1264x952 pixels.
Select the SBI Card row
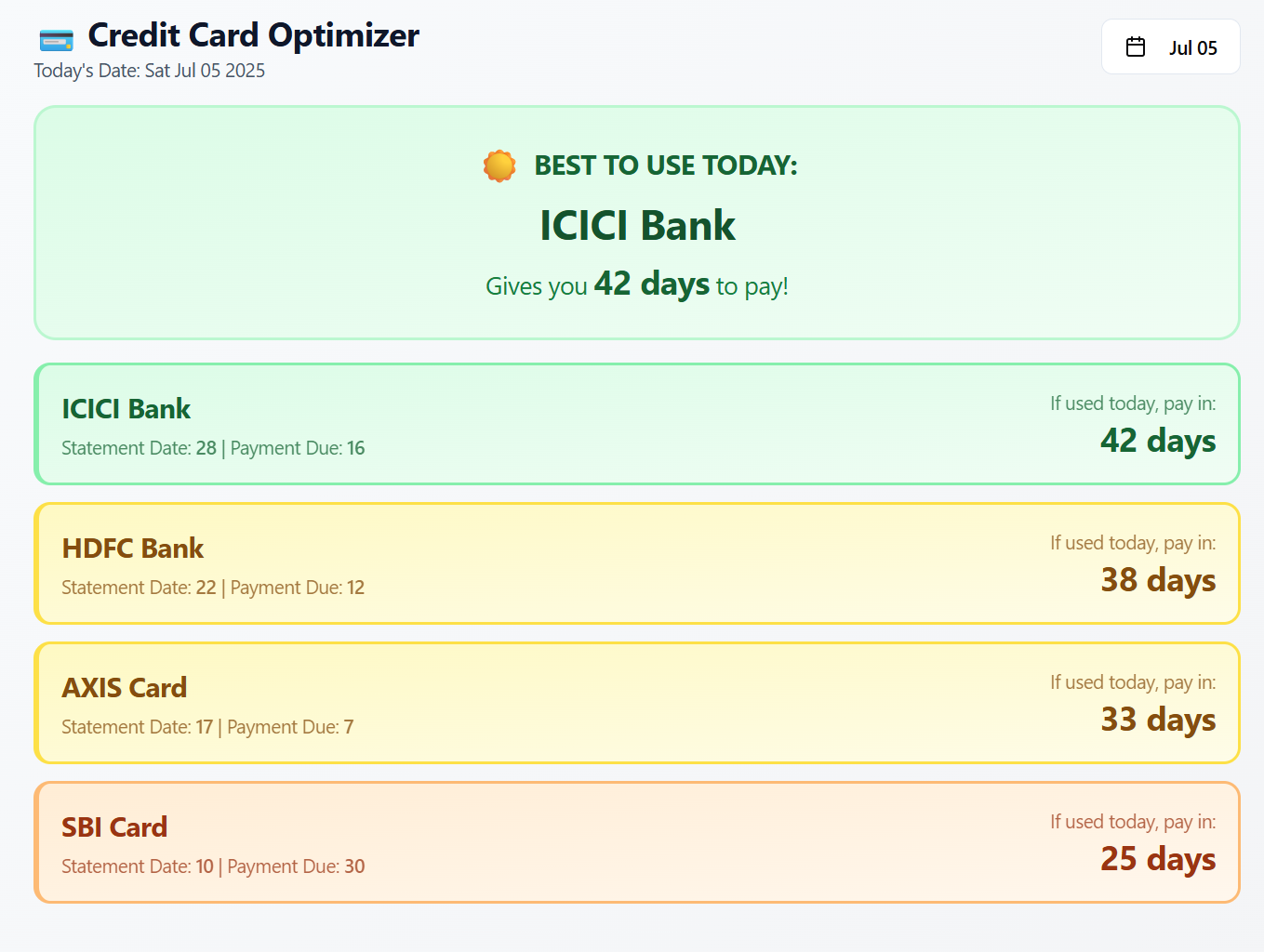click(636, 842)
